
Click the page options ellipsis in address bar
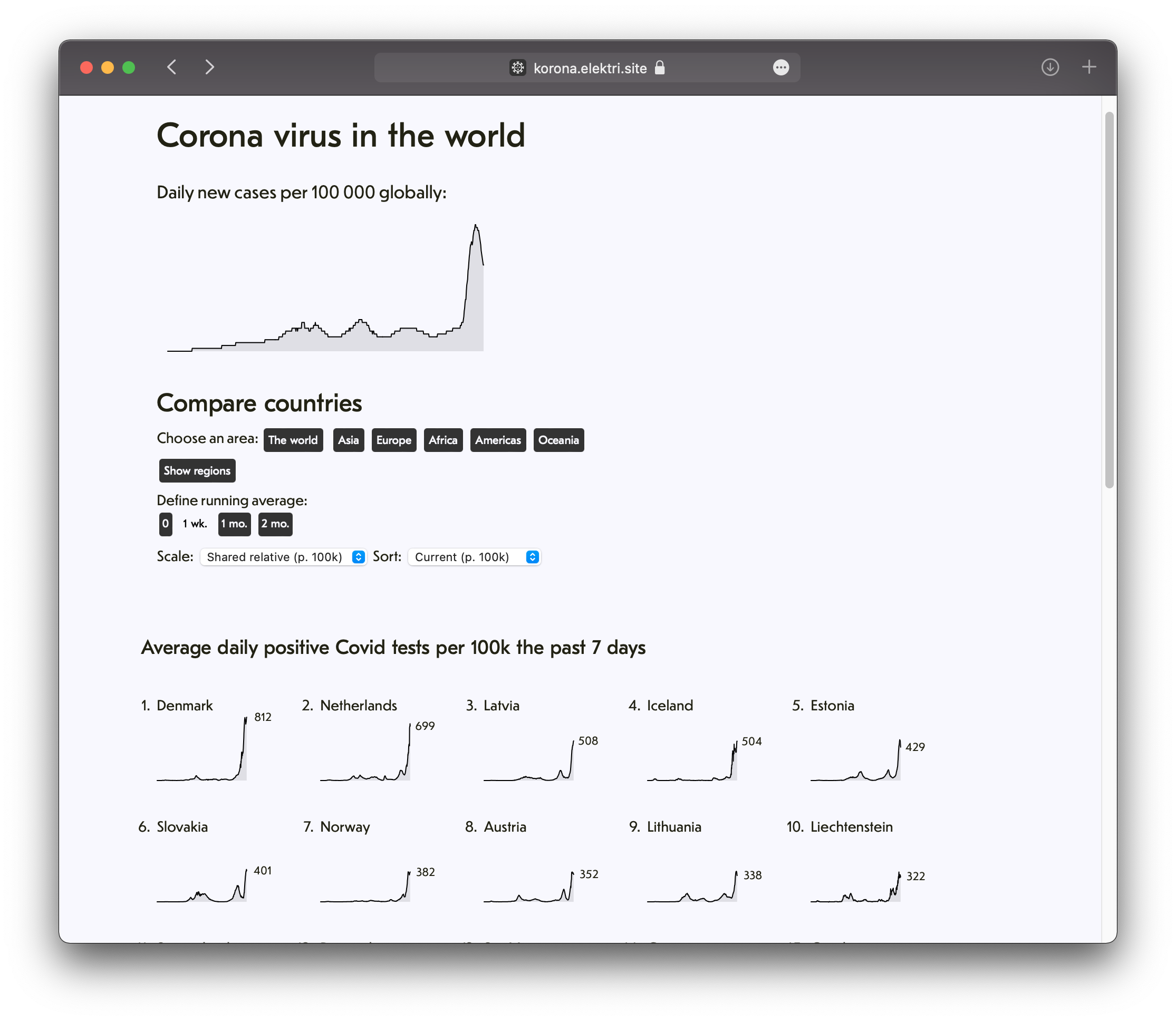[x=780, y=68]
